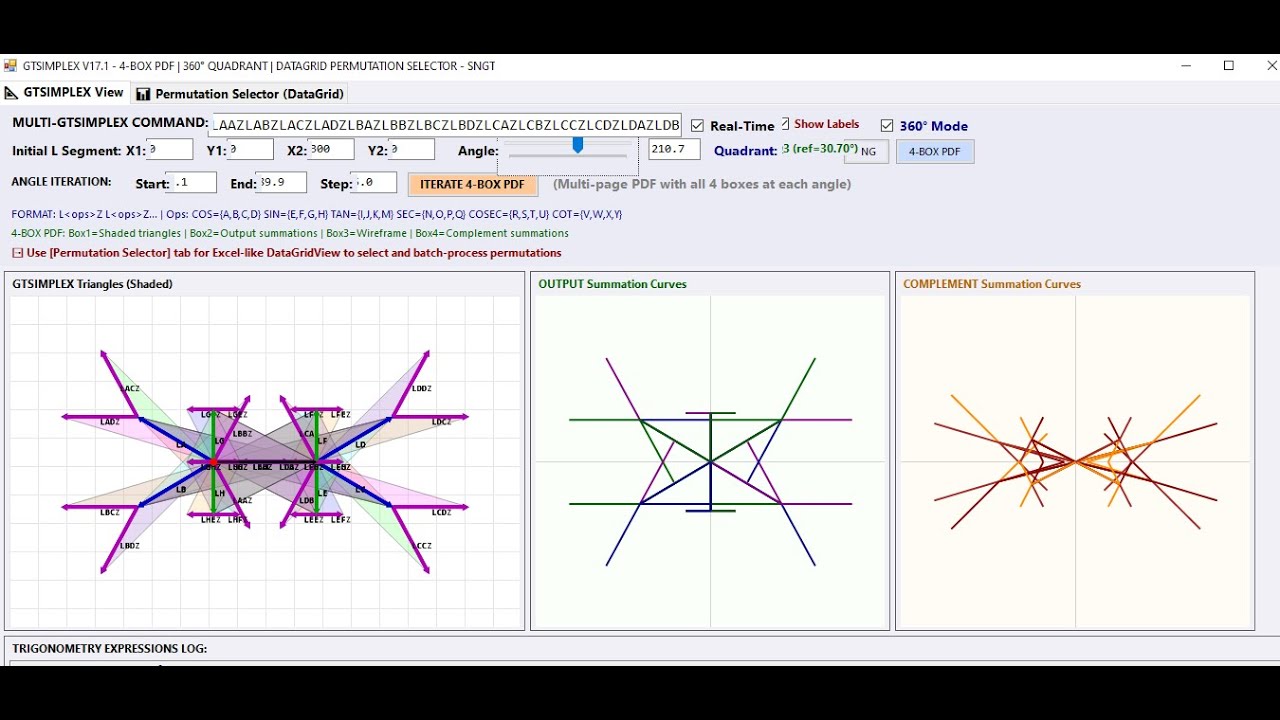Screen dimensions: 1280x720
Task: Click the angle value field showing 210.7
Action: tap(674, 150)
